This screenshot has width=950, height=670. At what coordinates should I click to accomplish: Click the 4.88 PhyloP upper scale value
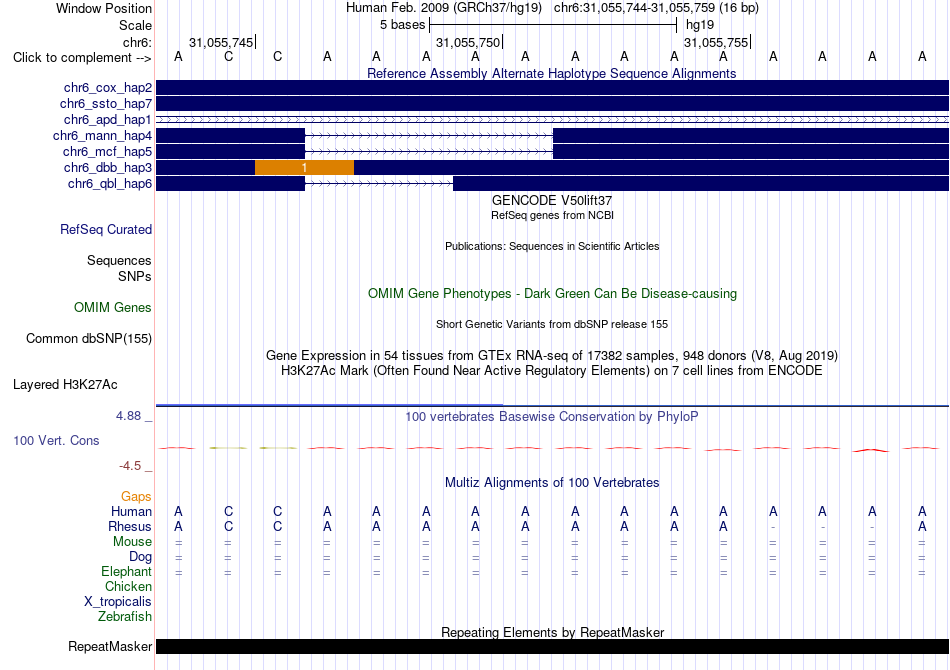coord(128,416)
